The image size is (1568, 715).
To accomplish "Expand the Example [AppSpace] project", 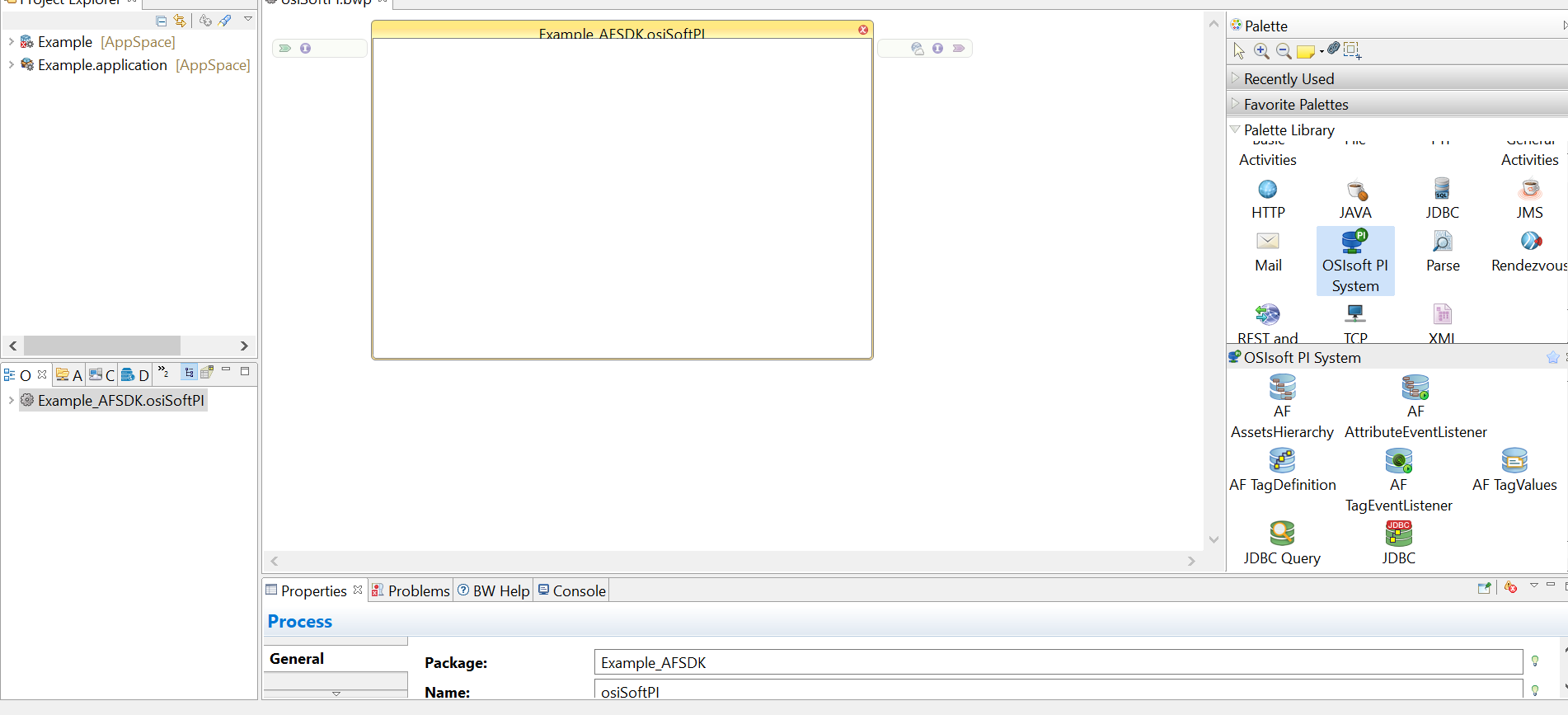I will point(11,41).
